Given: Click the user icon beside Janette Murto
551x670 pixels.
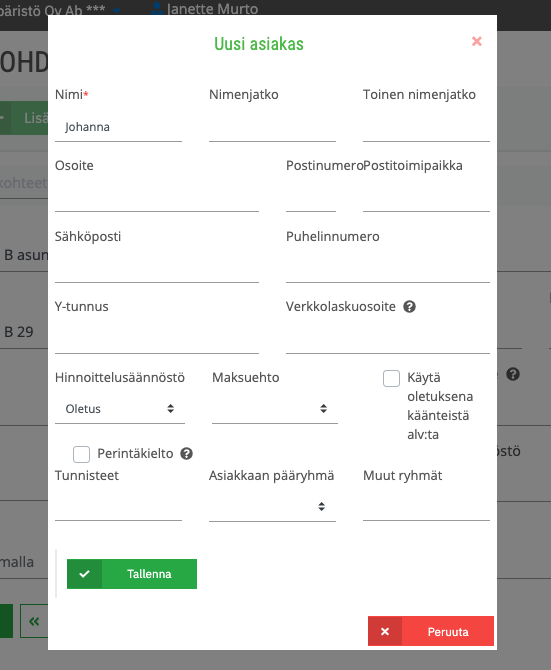Looking at the screenshot, I should [x=157, y=9].
